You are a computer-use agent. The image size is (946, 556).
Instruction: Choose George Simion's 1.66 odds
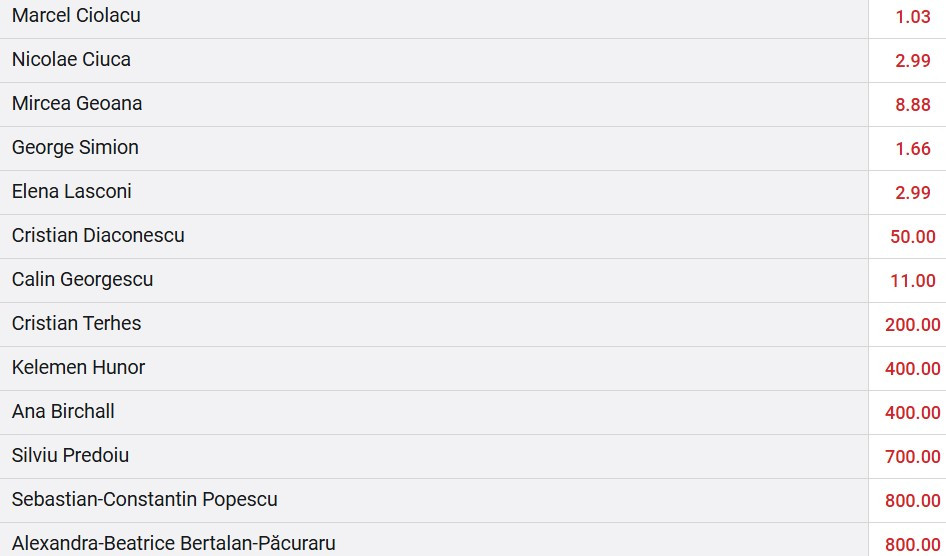pos(912,149)
